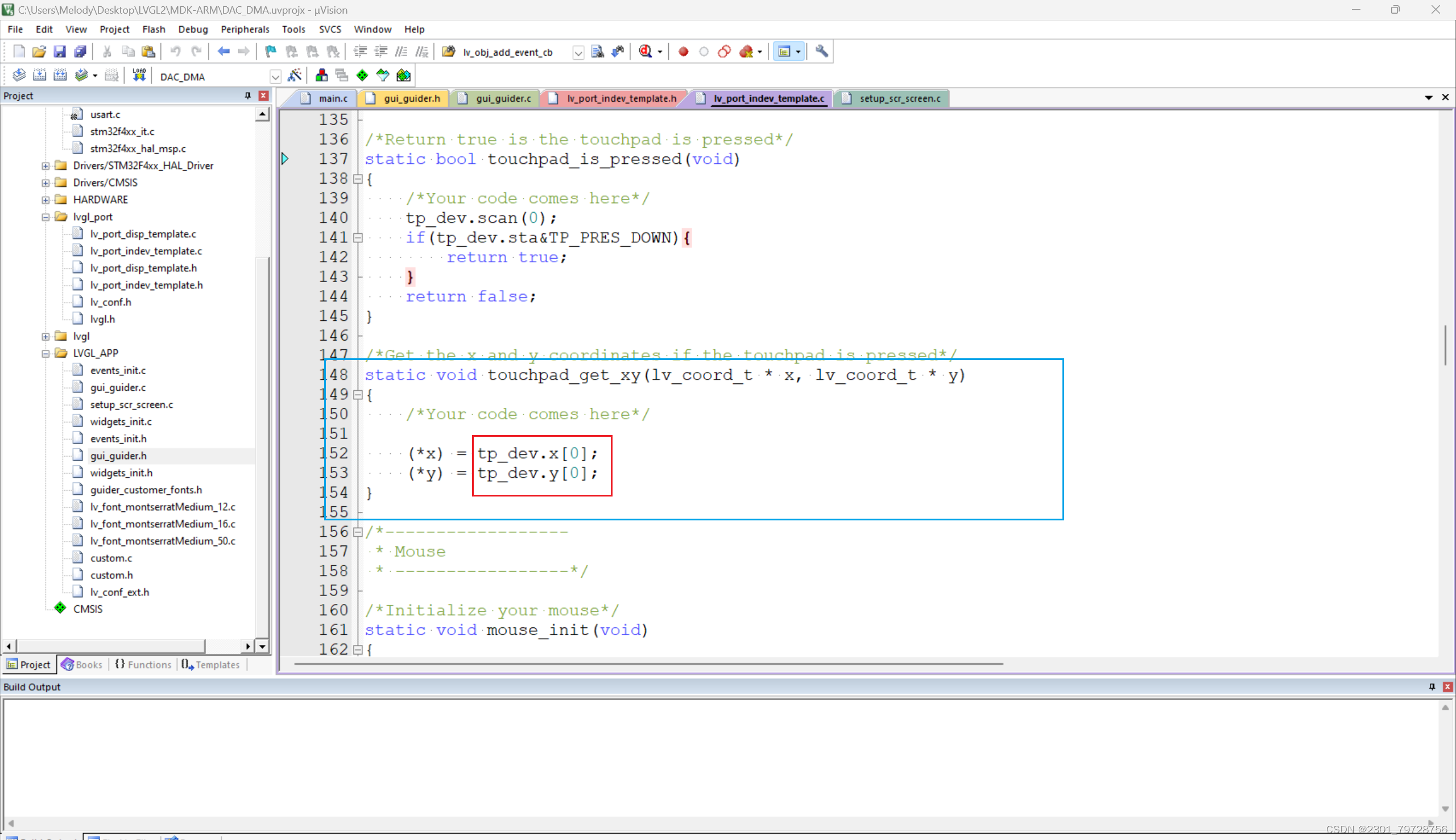1456x840 pixels.
Task: Collapse the LVGL_APP folder
Action: pyautogui.click(x=45, y=353)
